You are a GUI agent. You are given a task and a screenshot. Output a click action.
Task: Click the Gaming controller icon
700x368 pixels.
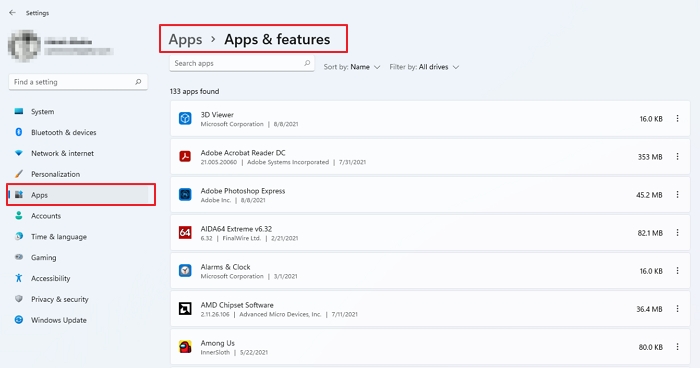click(x=19, y=257)
